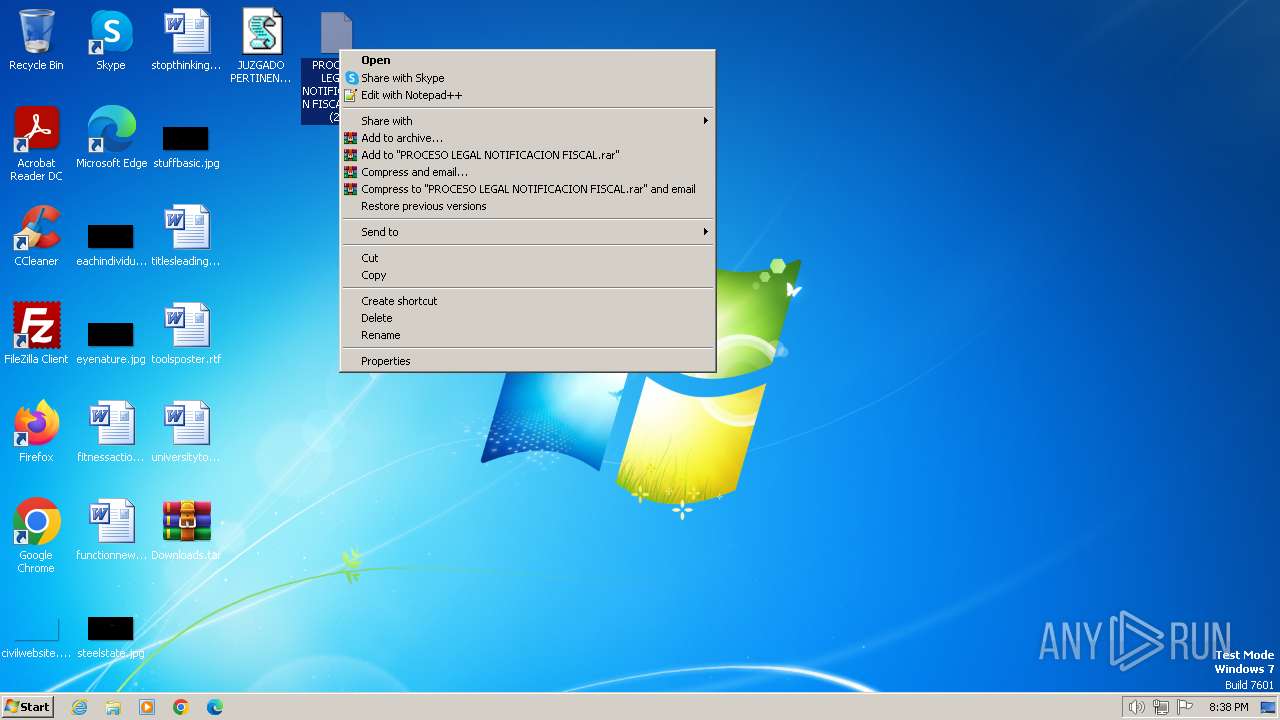Choose Edit with Notepad++

click(x=528, y=95)
